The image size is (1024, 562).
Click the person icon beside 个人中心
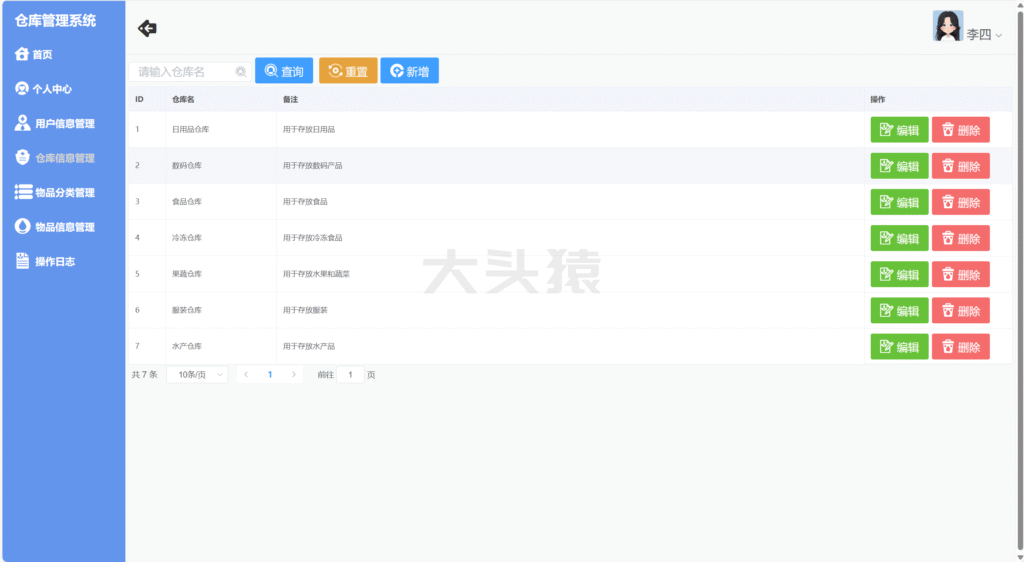click(x=22, y=88)
